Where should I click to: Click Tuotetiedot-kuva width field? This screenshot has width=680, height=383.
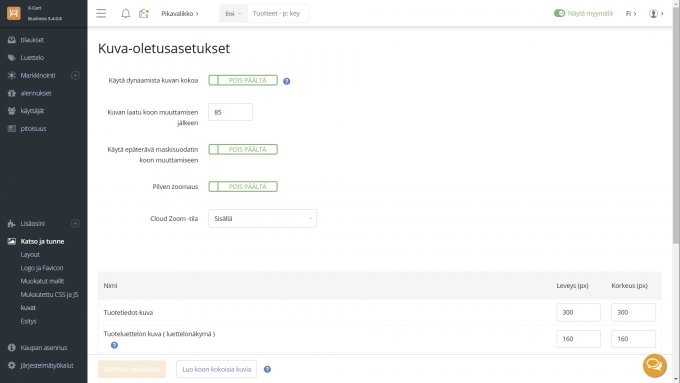[579, 312]
